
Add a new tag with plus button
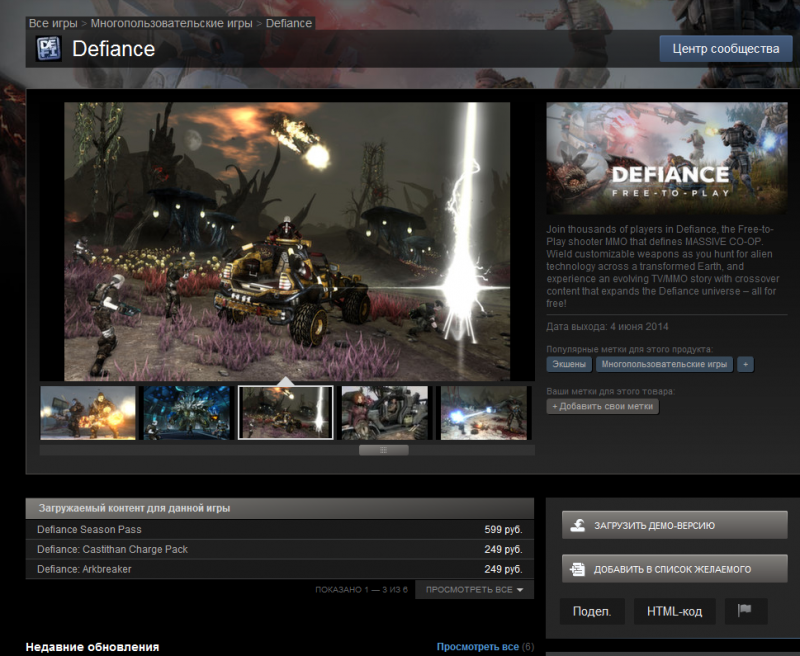pos(745,364)
